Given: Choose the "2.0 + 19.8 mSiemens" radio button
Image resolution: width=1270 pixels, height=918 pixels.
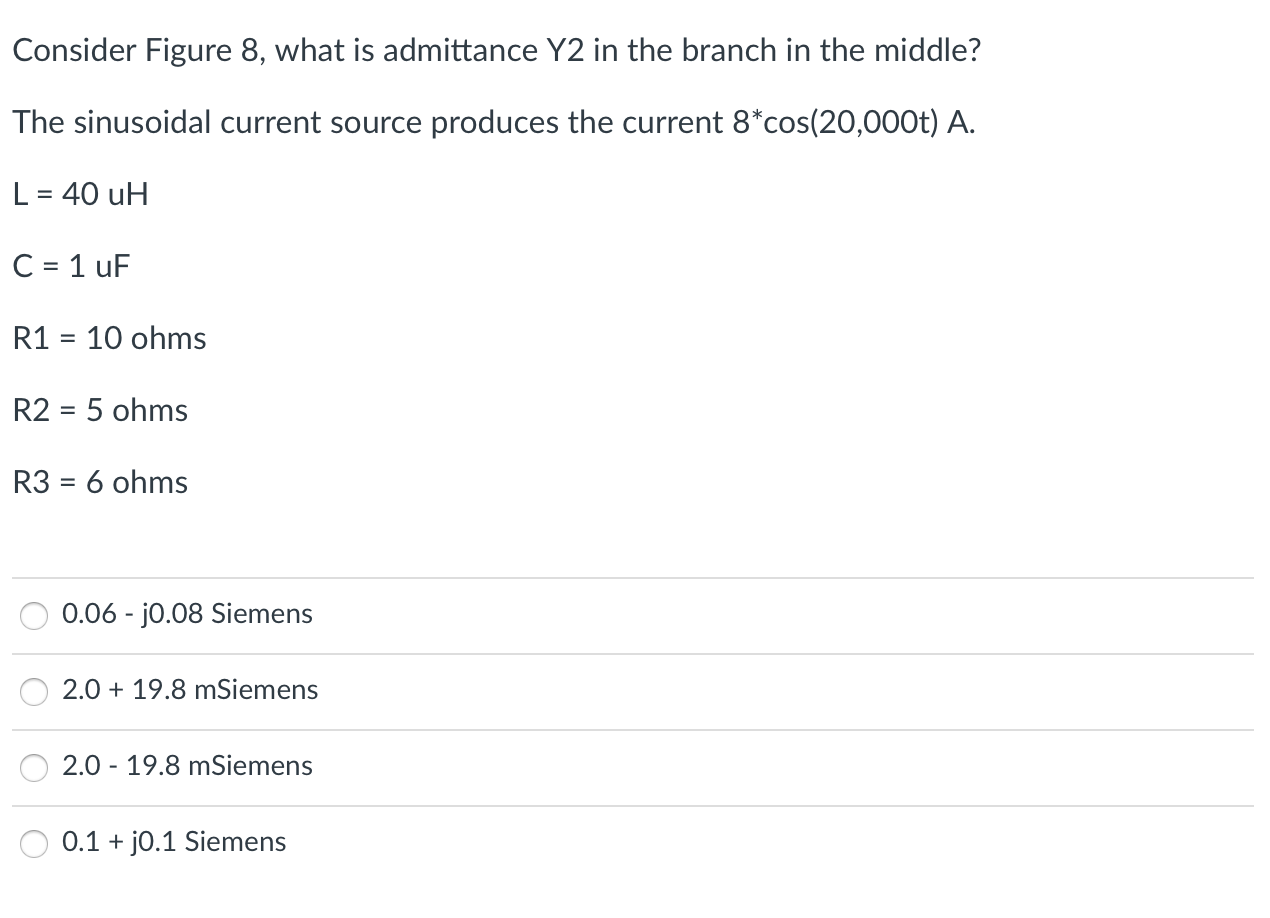Looking at the screenshot, I should (34, 692).
